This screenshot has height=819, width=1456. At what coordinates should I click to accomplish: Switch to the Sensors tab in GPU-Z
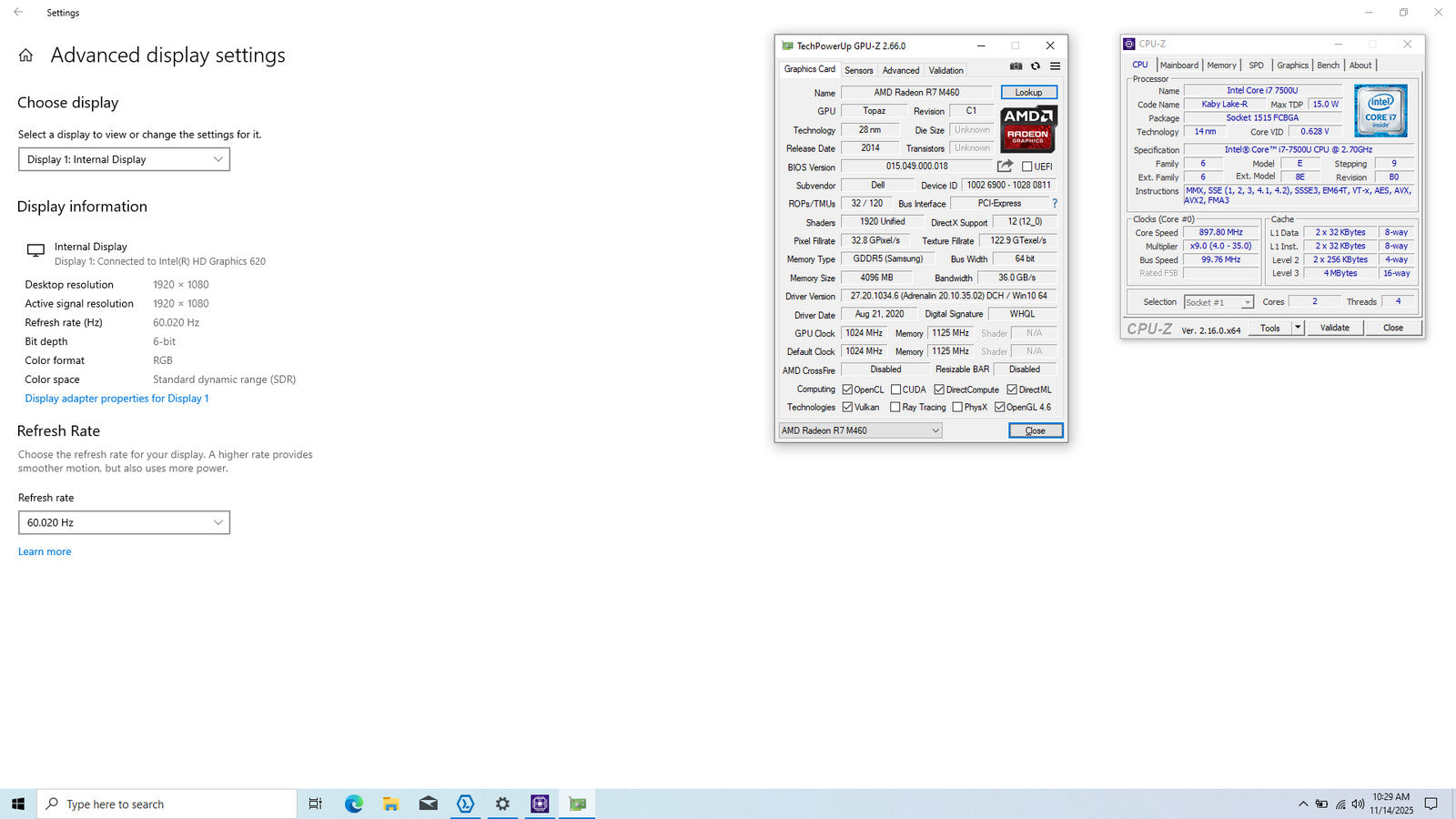coord(858,70)
